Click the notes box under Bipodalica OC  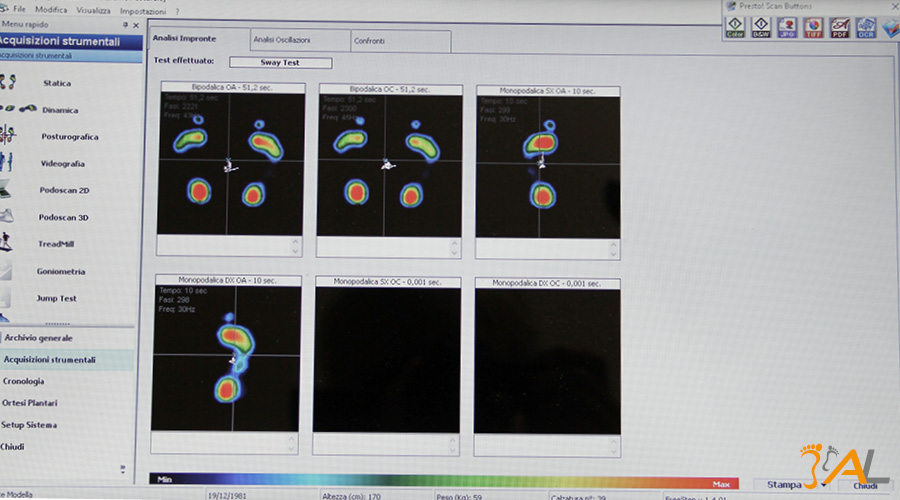pyautogui.click(x=389, y=247)
